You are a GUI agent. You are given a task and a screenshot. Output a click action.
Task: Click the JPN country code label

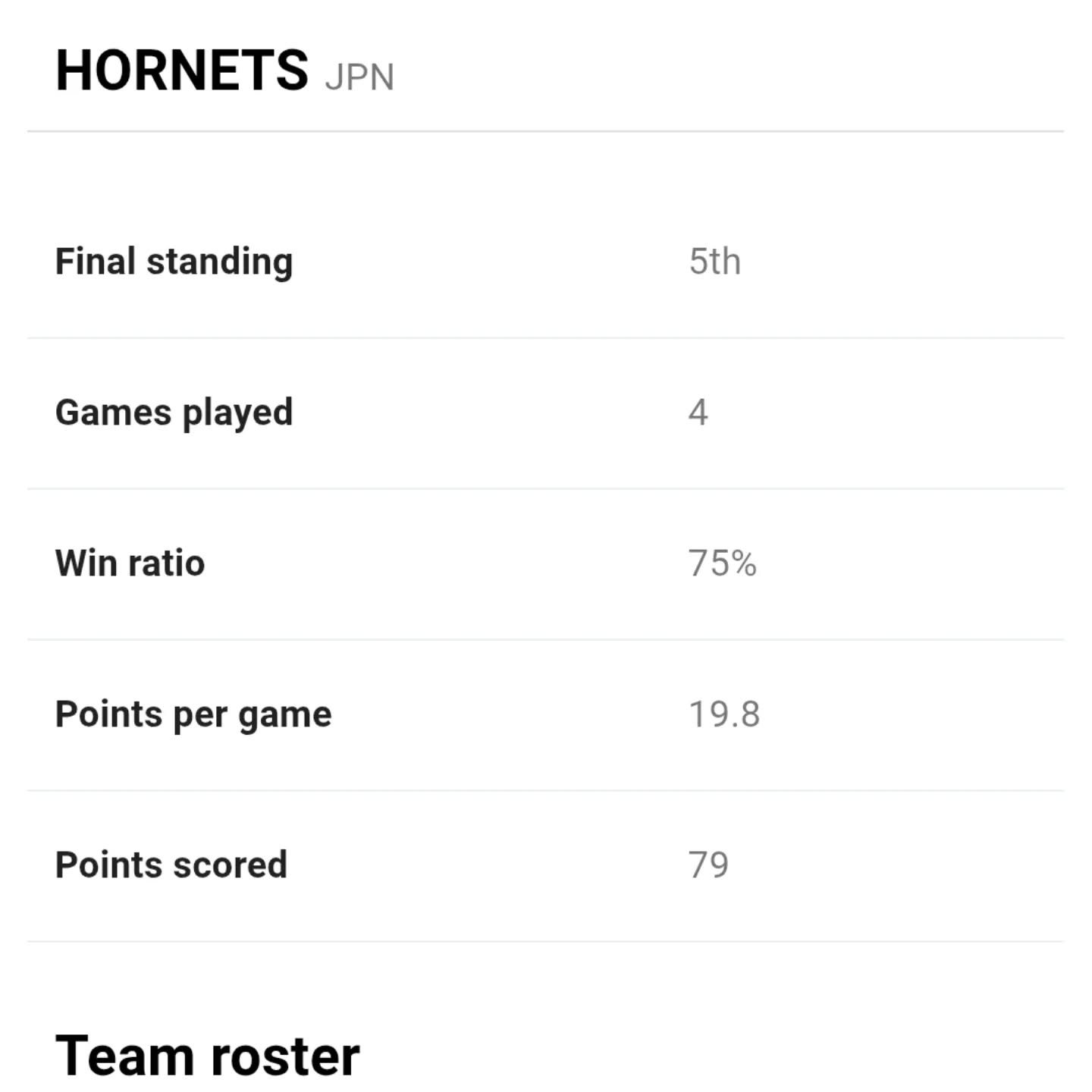coord(359,77)
